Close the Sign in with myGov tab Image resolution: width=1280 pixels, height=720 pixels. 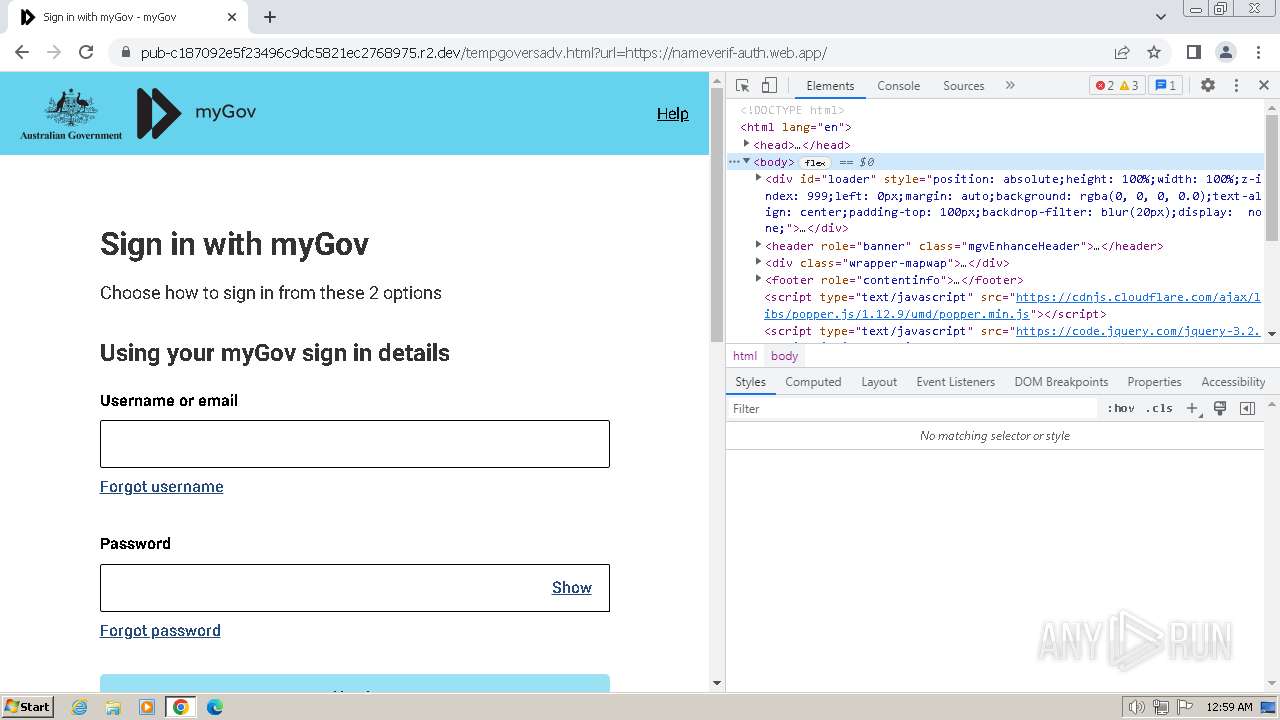(x=232, y=17)
